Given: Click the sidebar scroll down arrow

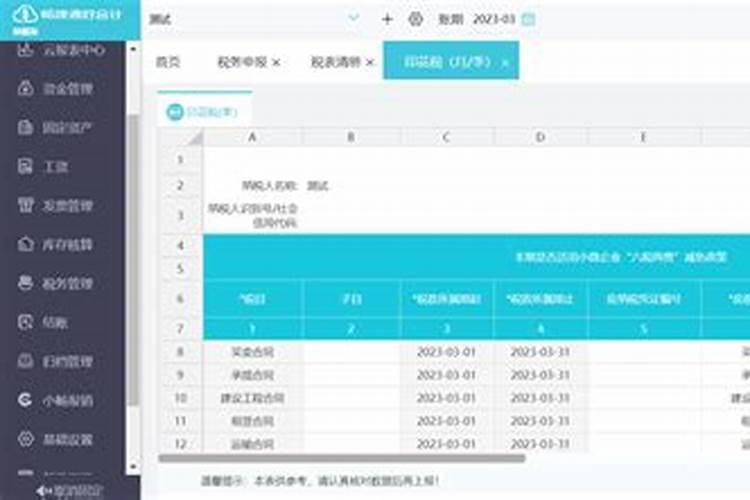Looking at the screenshot, I should 133,466.
